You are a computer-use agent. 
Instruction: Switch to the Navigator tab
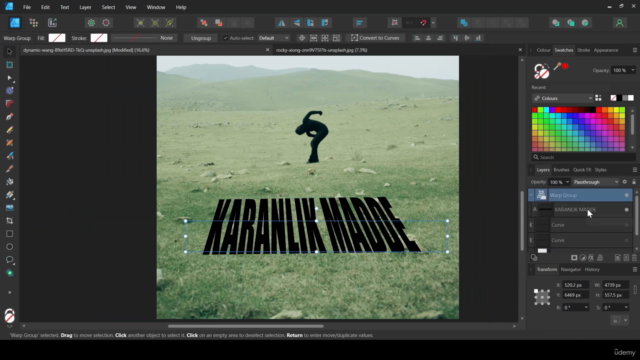(571, 269)
